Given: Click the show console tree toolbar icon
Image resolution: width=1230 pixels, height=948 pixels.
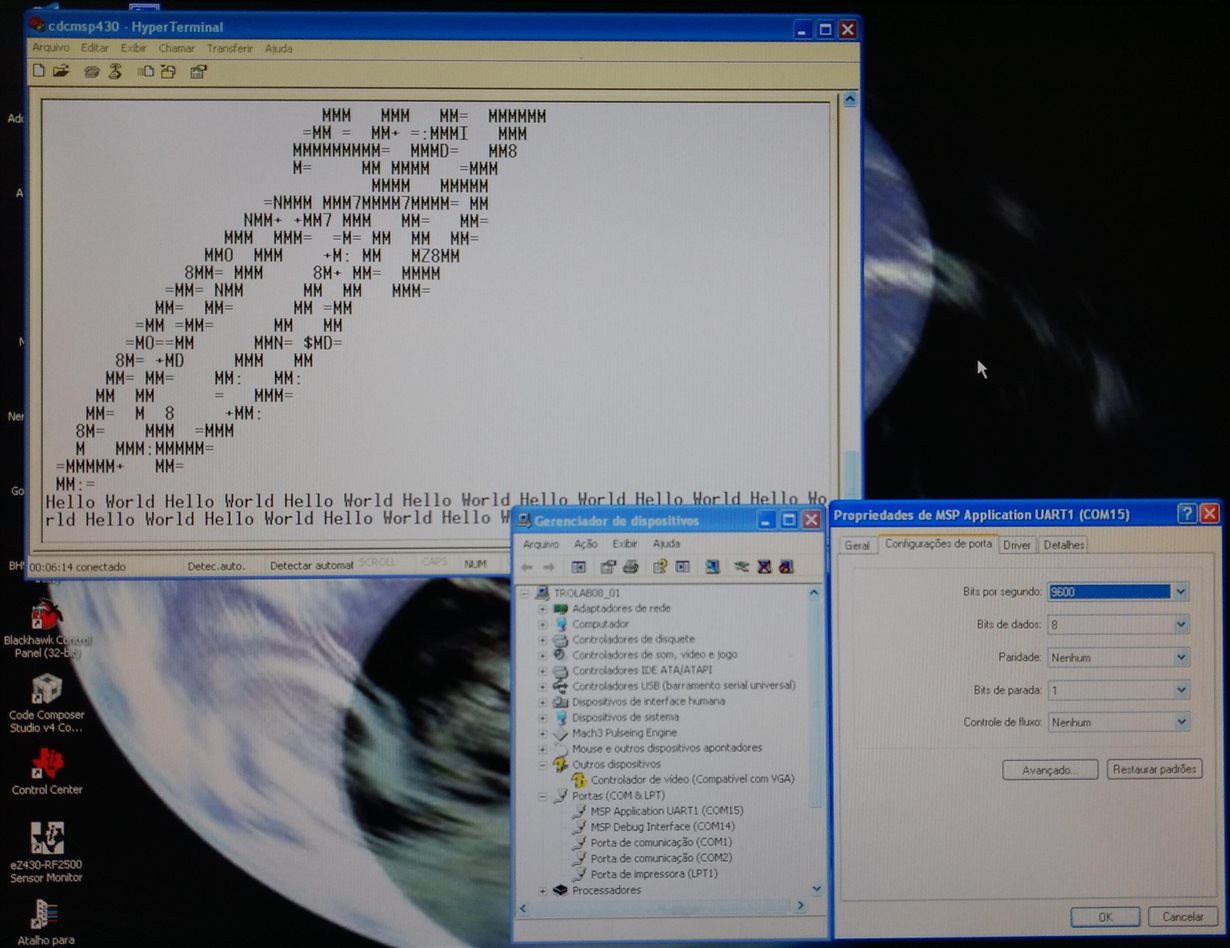Looking at the screenshot, I should pyautogui.click(x=578, y=567).
